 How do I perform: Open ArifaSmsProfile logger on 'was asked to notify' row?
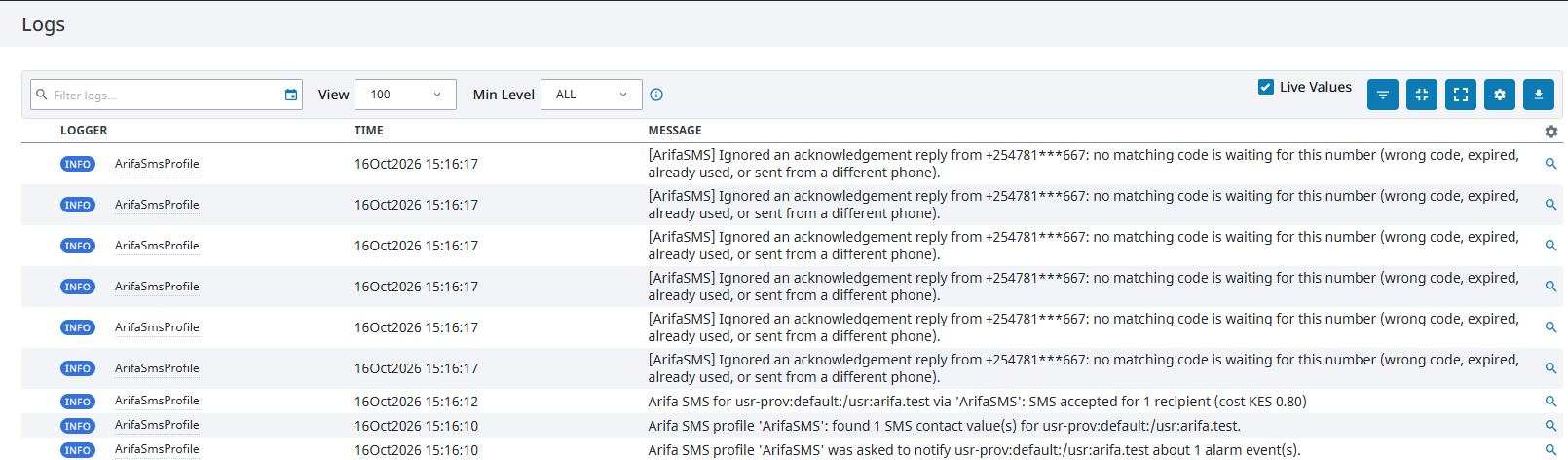[x=157, y=449]
